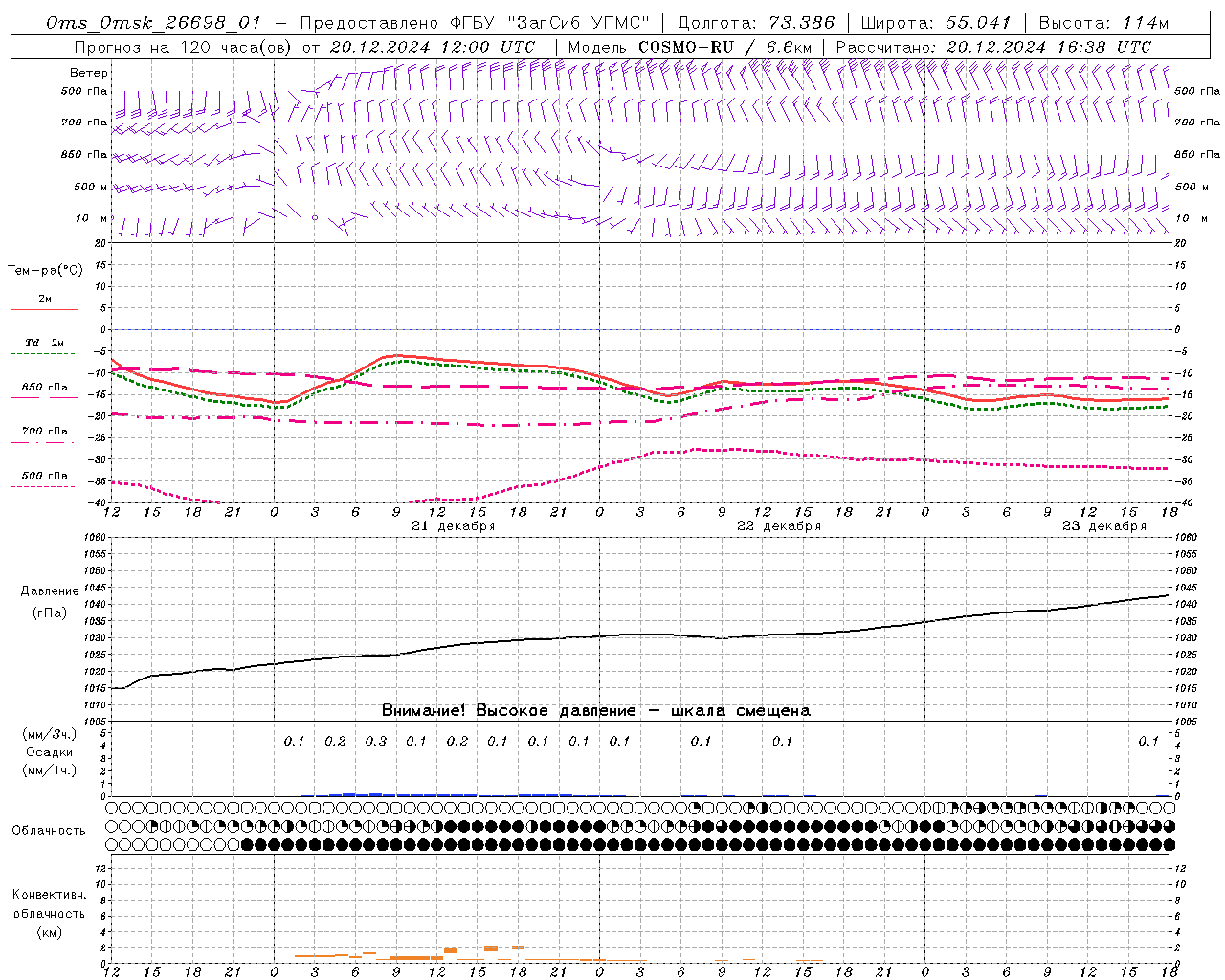
Task: Click the 22 декабря date label
Action: coord(779,526)
